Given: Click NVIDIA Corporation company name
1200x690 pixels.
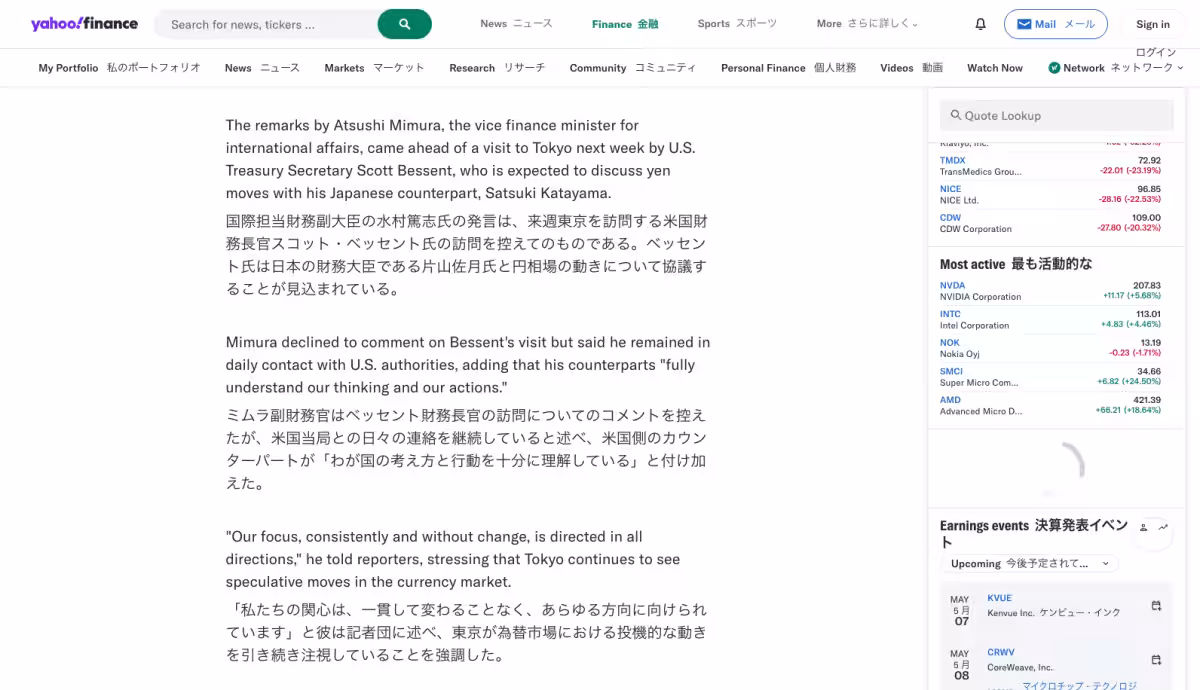Looking at the screenshot, I should click(x=981, y=297).
